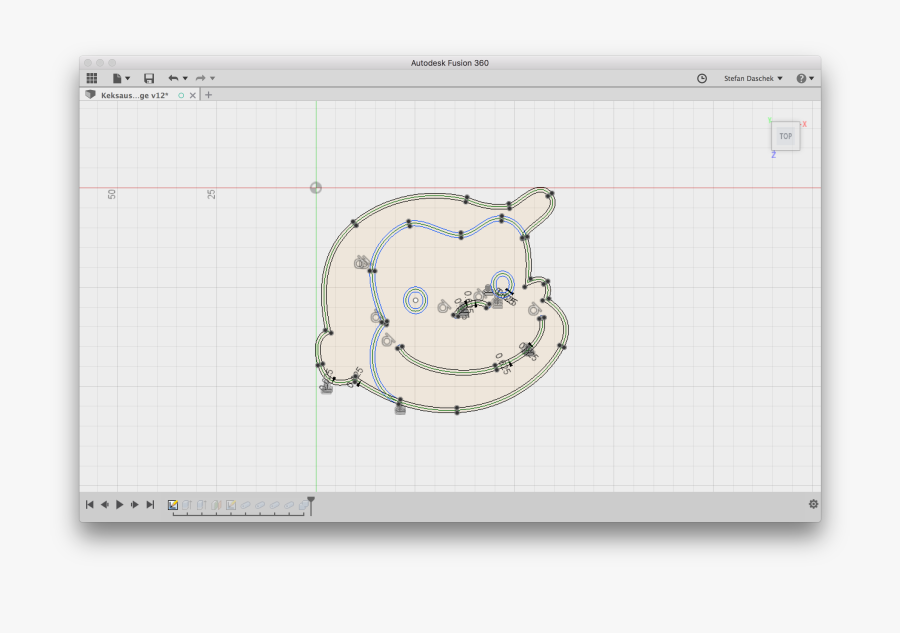The image size is (900, 633).
Task: Play the design history timeline
Action: point(119,505)
